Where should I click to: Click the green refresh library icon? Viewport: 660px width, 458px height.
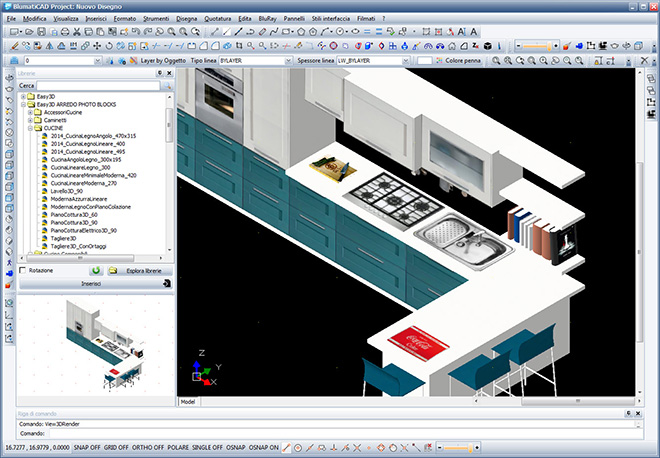(95, 270)
